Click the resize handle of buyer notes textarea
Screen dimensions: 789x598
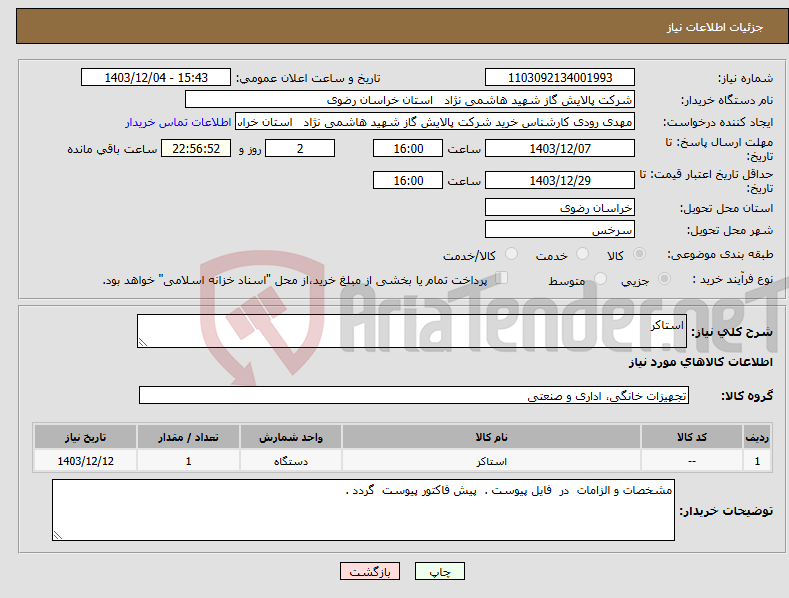[58, 535]
